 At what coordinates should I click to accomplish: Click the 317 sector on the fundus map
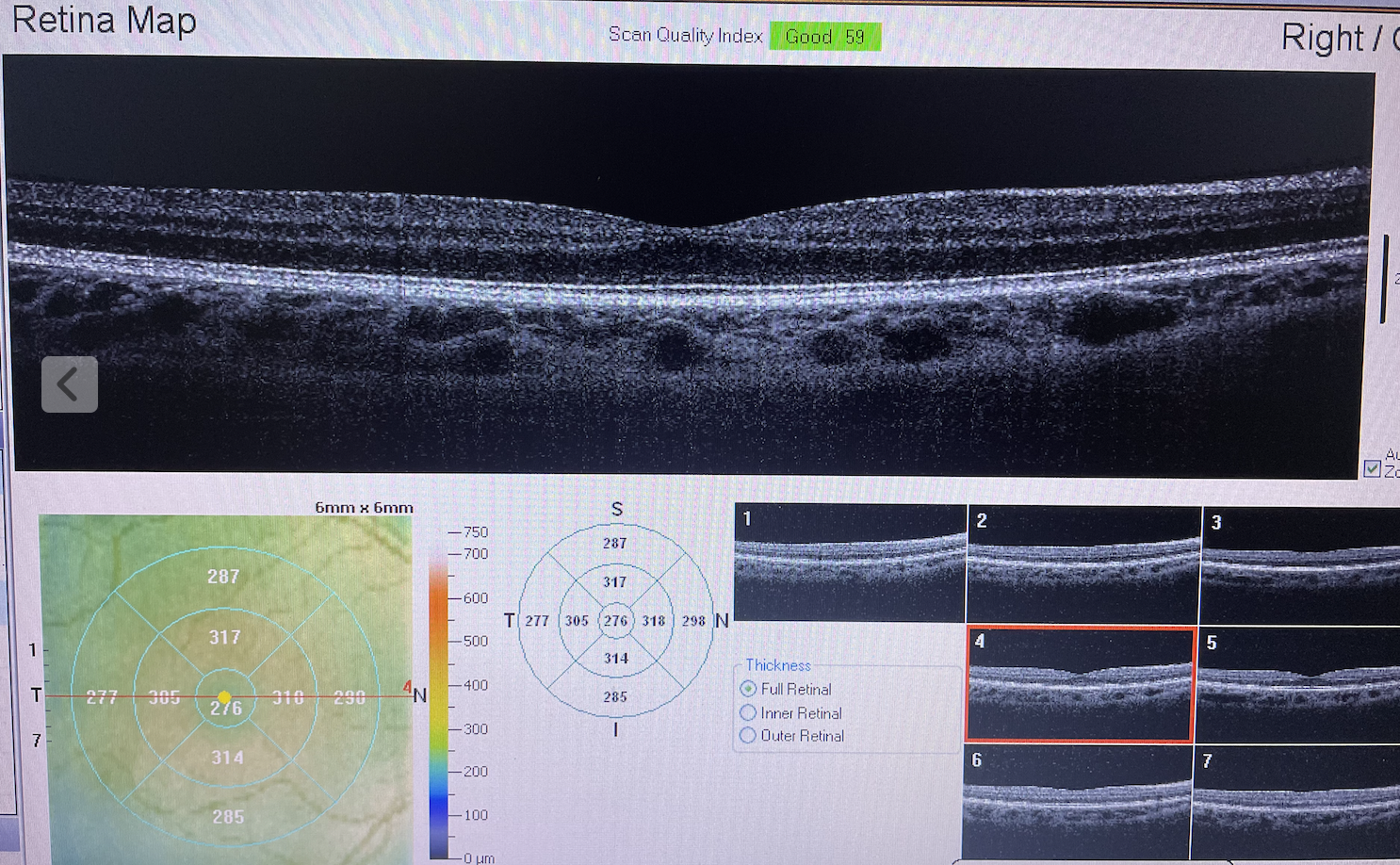[224, 638]
